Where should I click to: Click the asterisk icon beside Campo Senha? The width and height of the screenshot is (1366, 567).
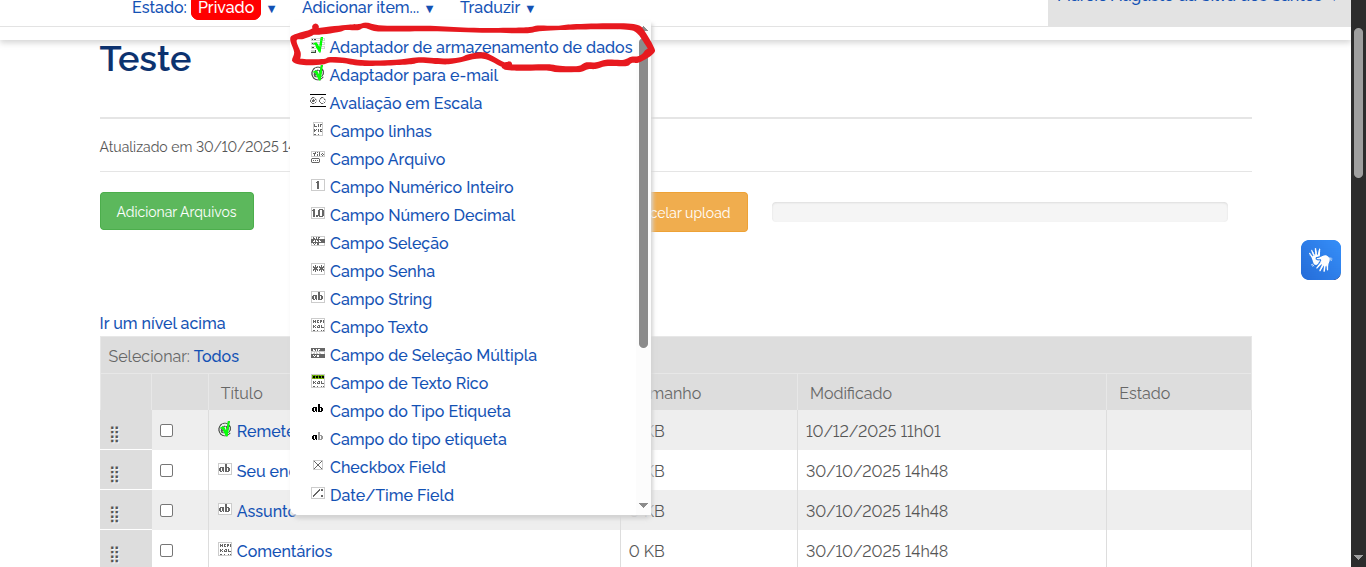(318, 269)
